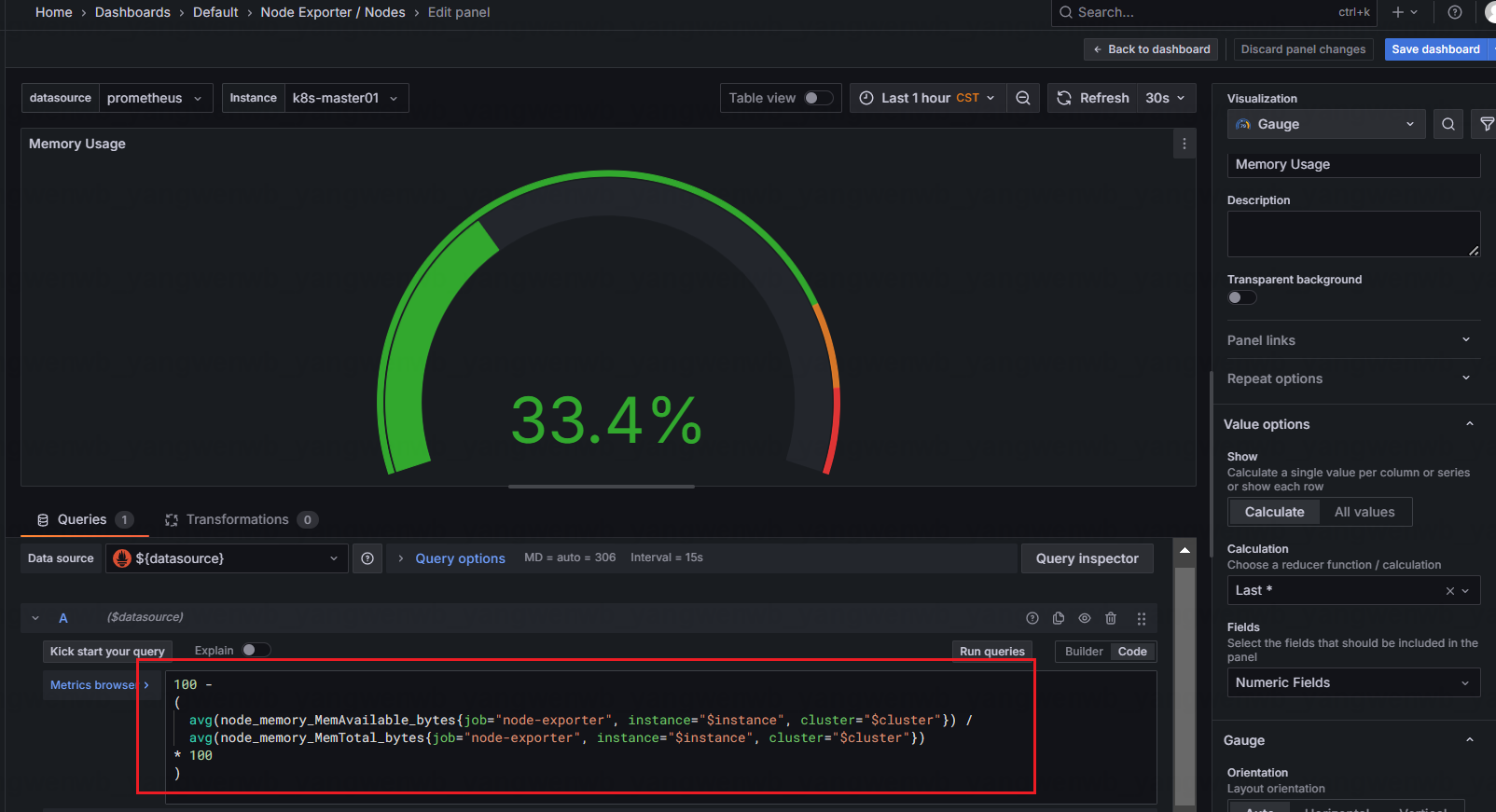This screenshot has width=1496, height=812.
Task: Open the Instance k8s-master01 dropdown
Action: pos(344,98)
